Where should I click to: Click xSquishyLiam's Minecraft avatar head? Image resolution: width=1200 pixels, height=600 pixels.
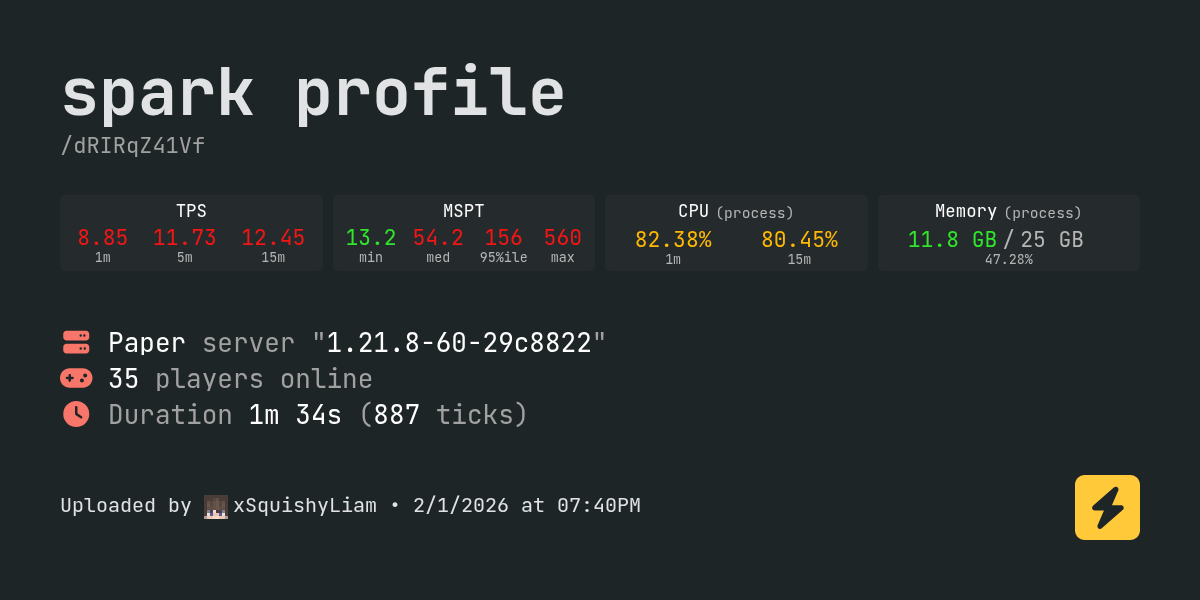point(216,506)
